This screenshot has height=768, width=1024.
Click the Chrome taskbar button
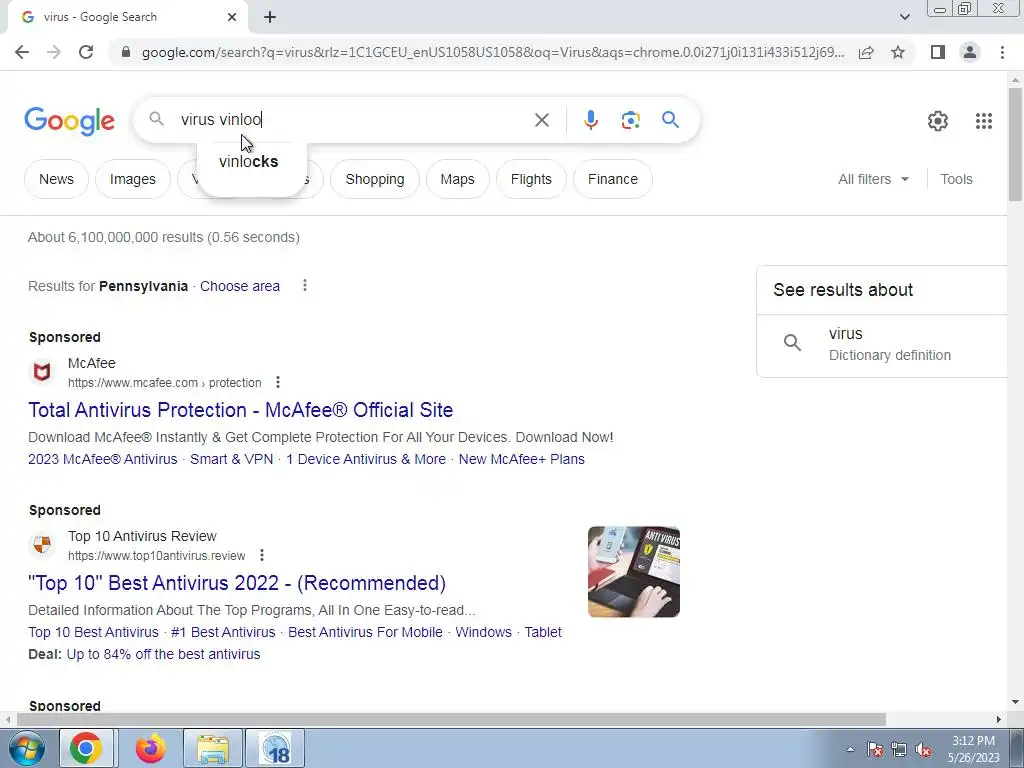86,748
